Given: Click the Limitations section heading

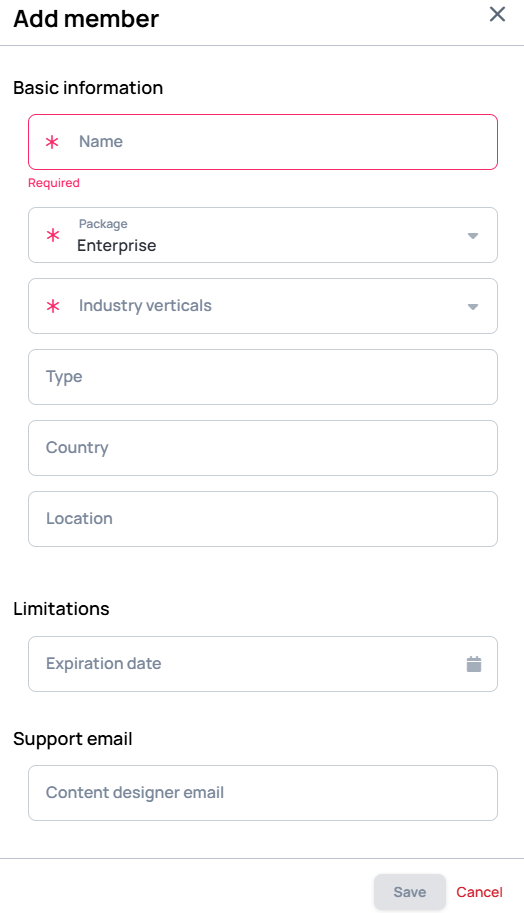Looking at the screenshot, I should click(61, 608).
